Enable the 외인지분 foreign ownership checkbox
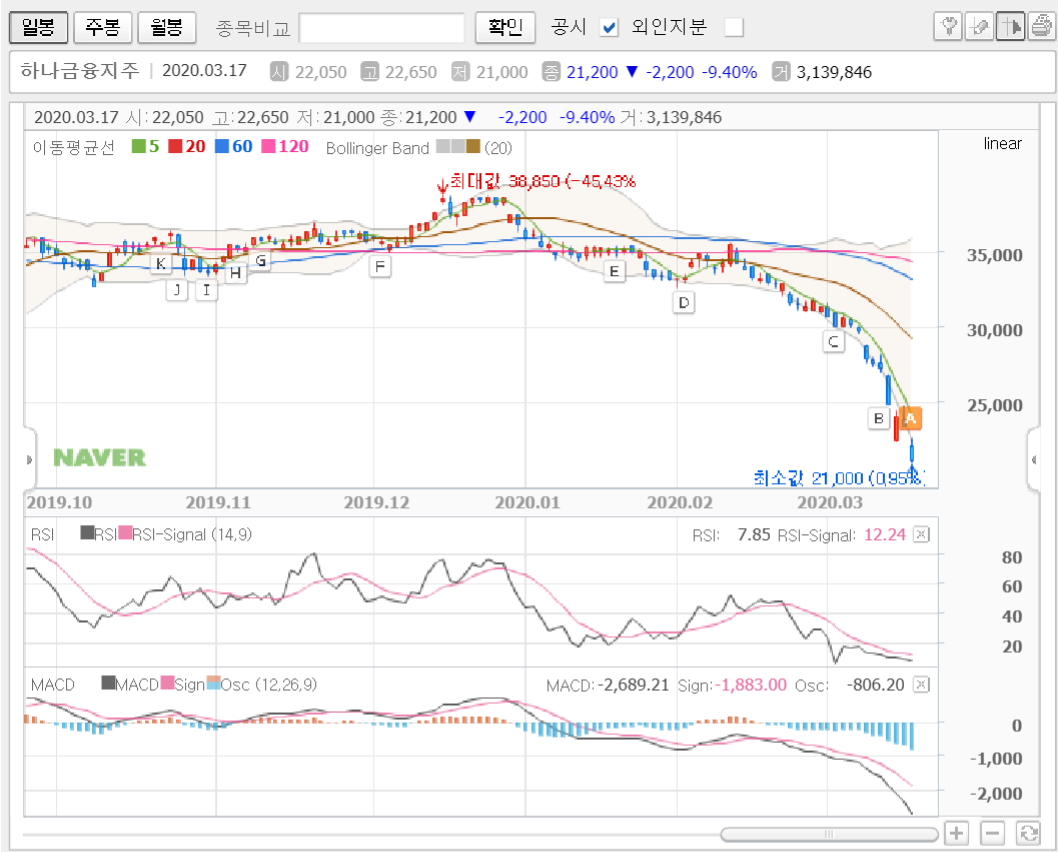The height and width of the screenshot is (852, 1058). (733, 28)
